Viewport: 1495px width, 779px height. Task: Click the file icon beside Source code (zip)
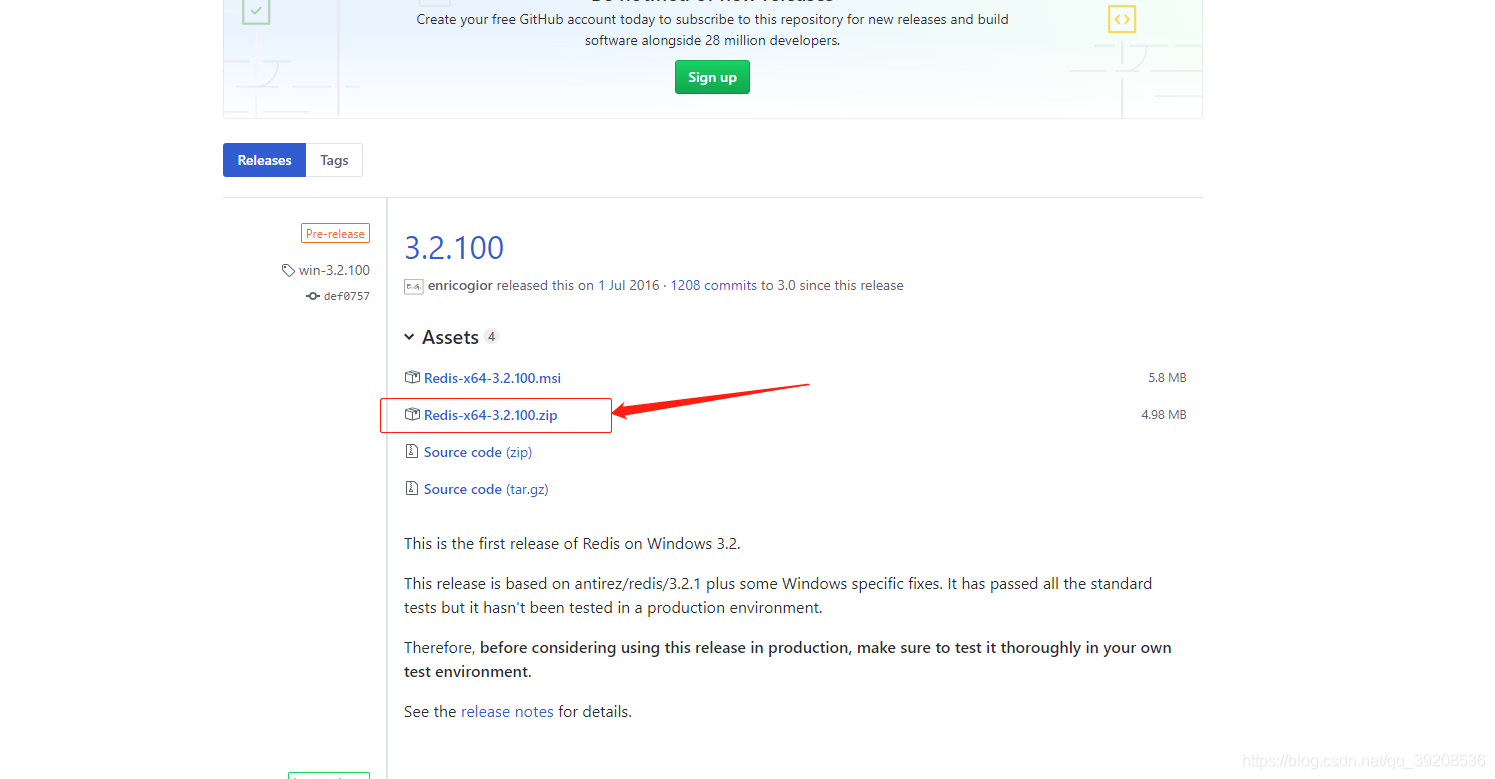[412, 451]
